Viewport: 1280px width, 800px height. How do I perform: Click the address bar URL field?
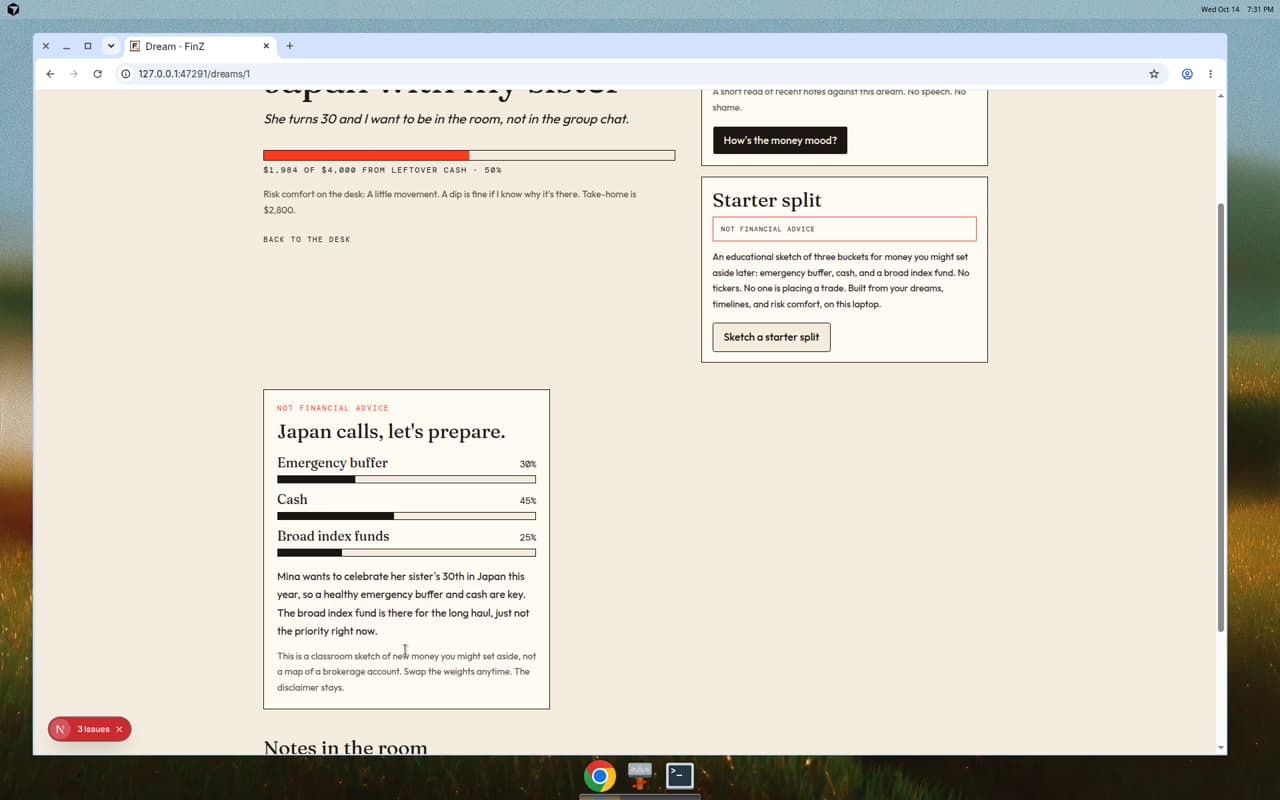coord(640,74)
